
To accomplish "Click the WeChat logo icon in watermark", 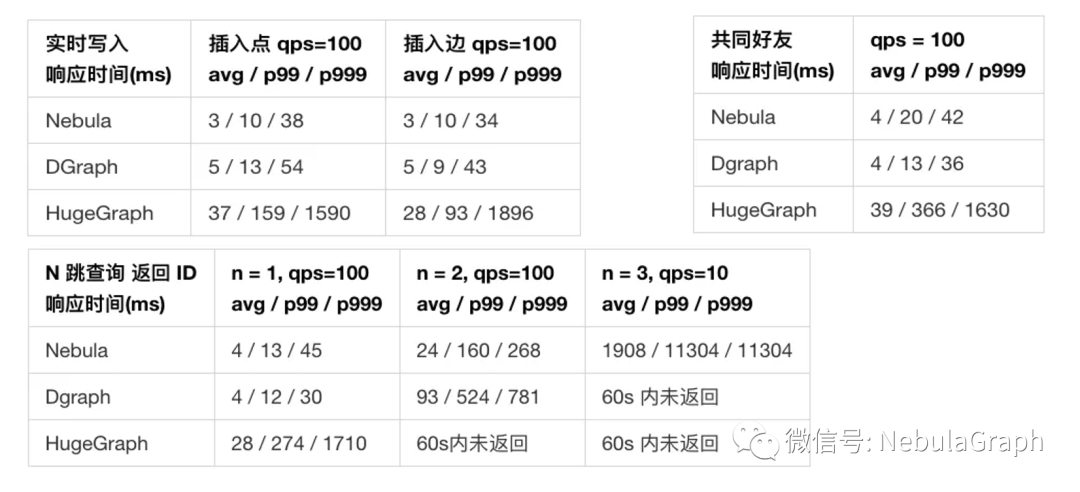I will 755,440.
